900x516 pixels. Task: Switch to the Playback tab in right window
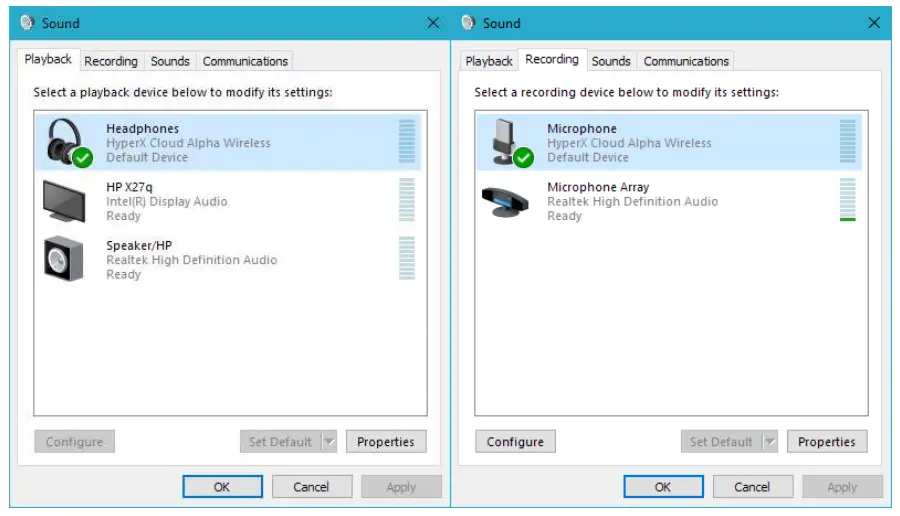point(489,61)
